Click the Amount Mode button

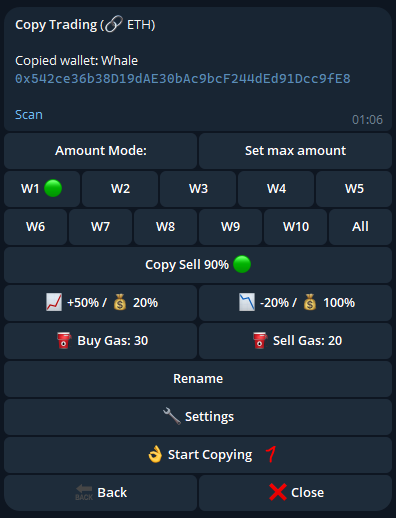(100, 151)
